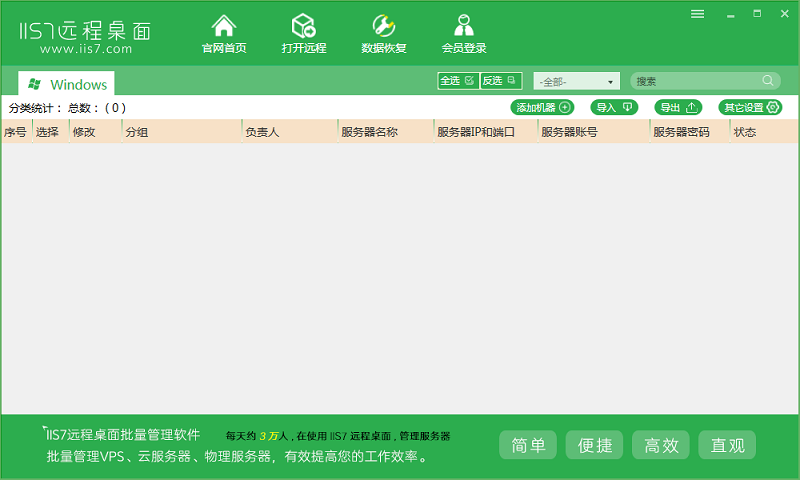The image size is (800, 480).
Task: Expand the -全部- group dropdown
Action: coord(577,81)
